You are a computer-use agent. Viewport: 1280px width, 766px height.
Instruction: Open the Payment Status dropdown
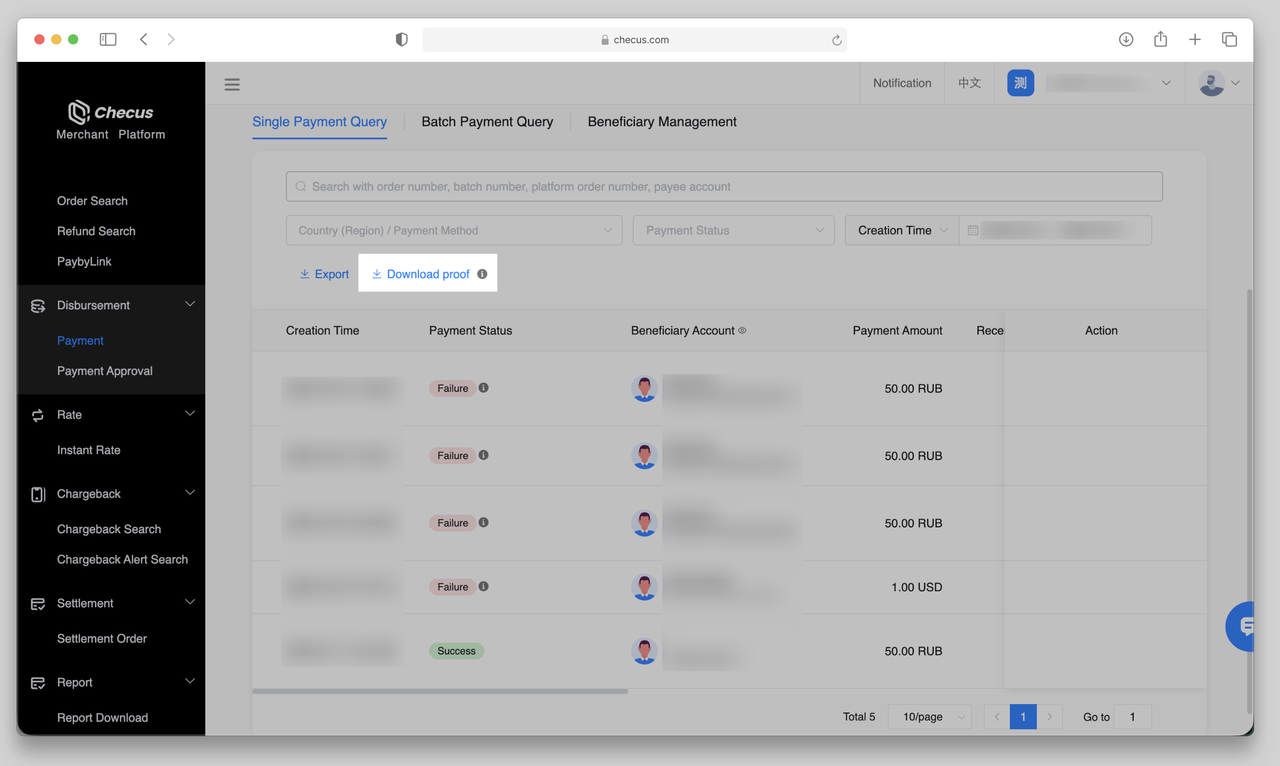tap(733, 230)
